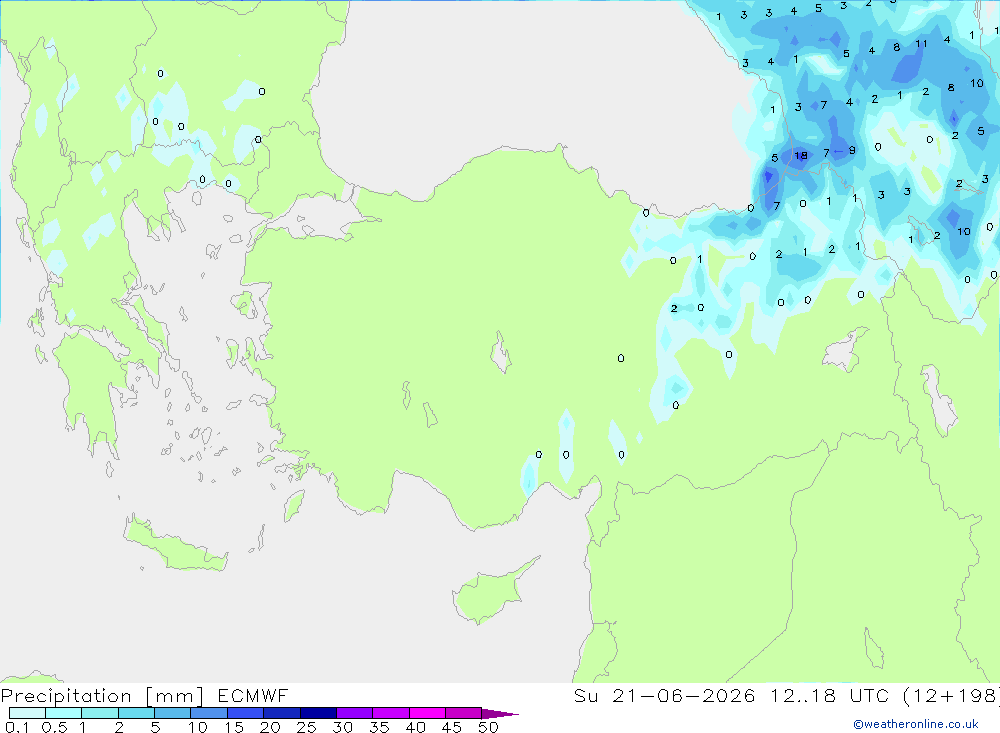Click the legend label '20'
Image resolution: width=1000 pixels, height=733 pixels.
[x=270, y=727]
